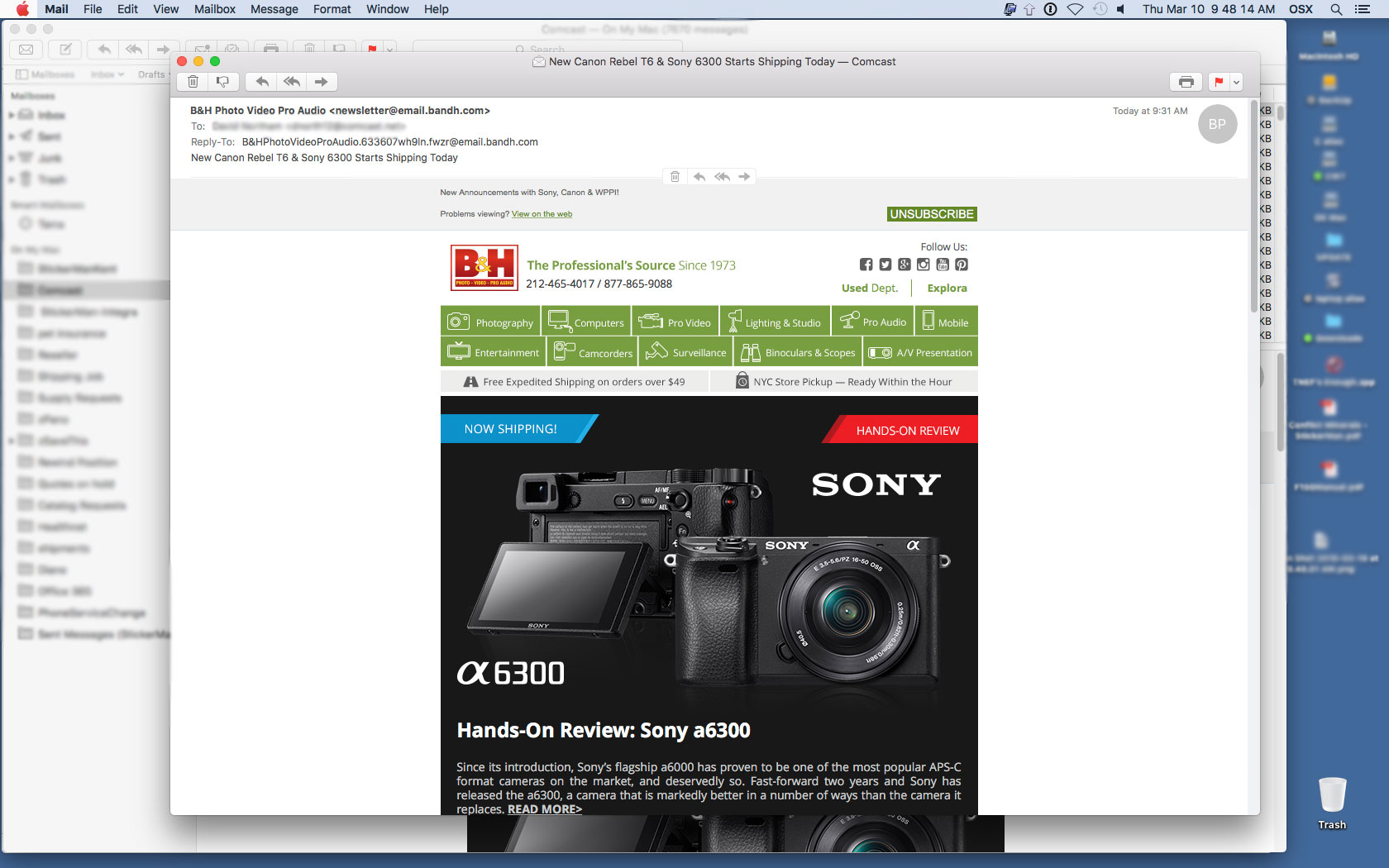Screen dimensions: 1389x868
Task: Open the Message menu
Action: [274, 9]
